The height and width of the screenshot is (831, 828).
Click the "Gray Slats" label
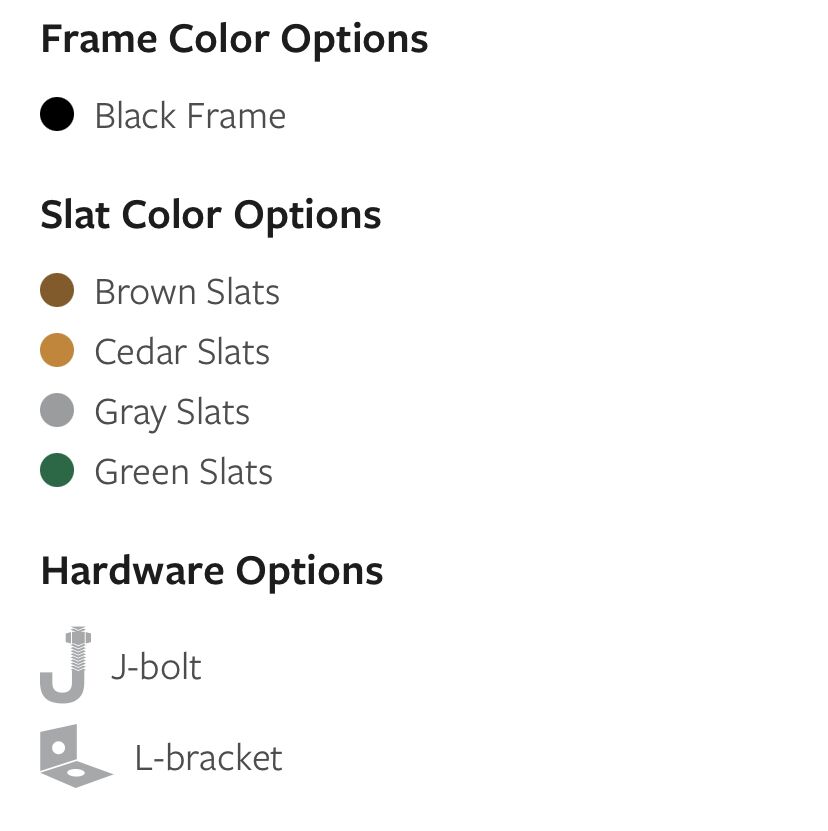point(172,412)
